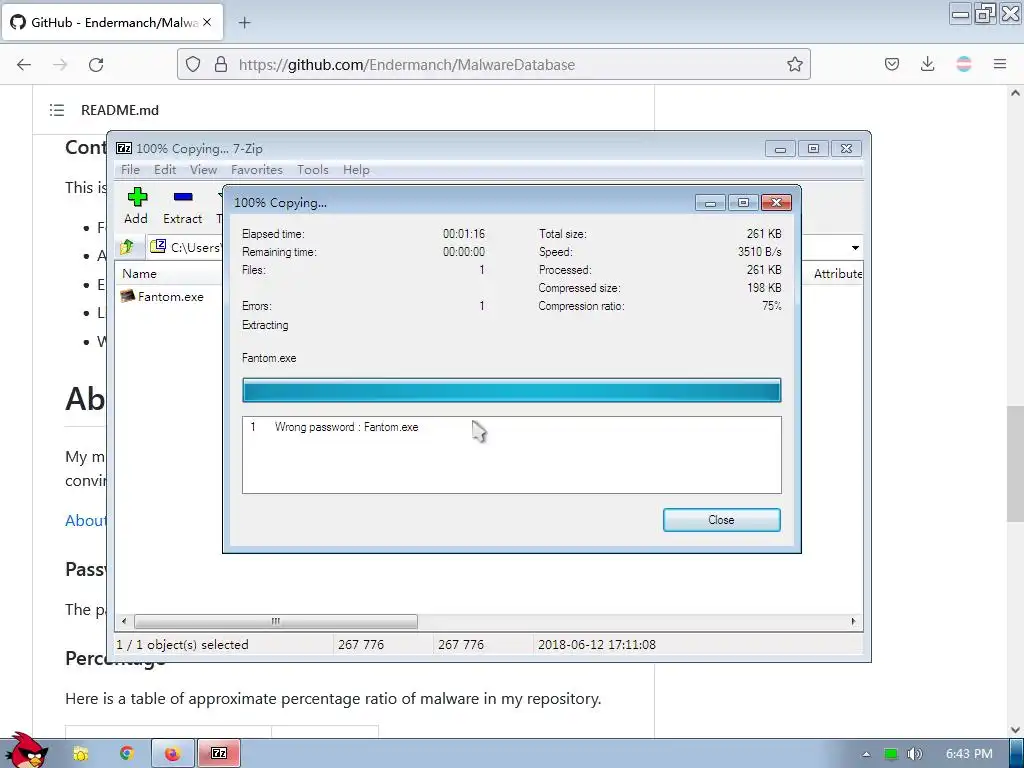
Task: Click the 7-Zip horizontal scrollbar thumb
Action: [276, 621]
